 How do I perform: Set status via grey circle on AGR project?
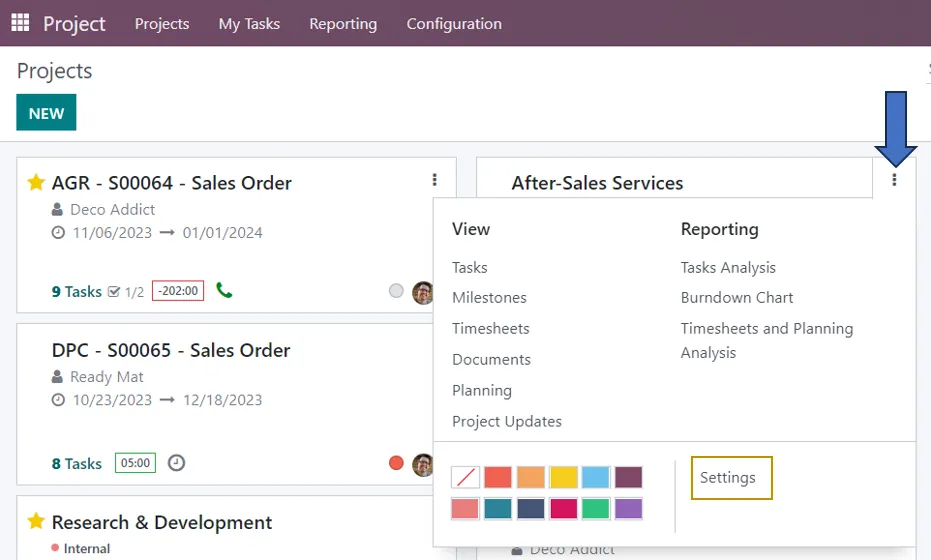[396, 290]
